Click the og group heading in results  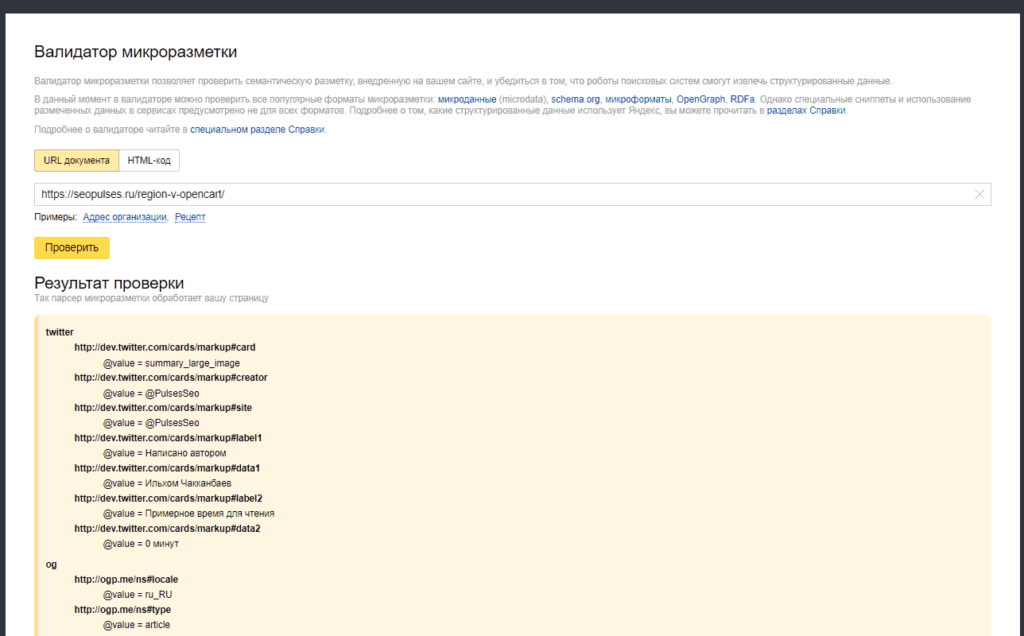[51, 564]
